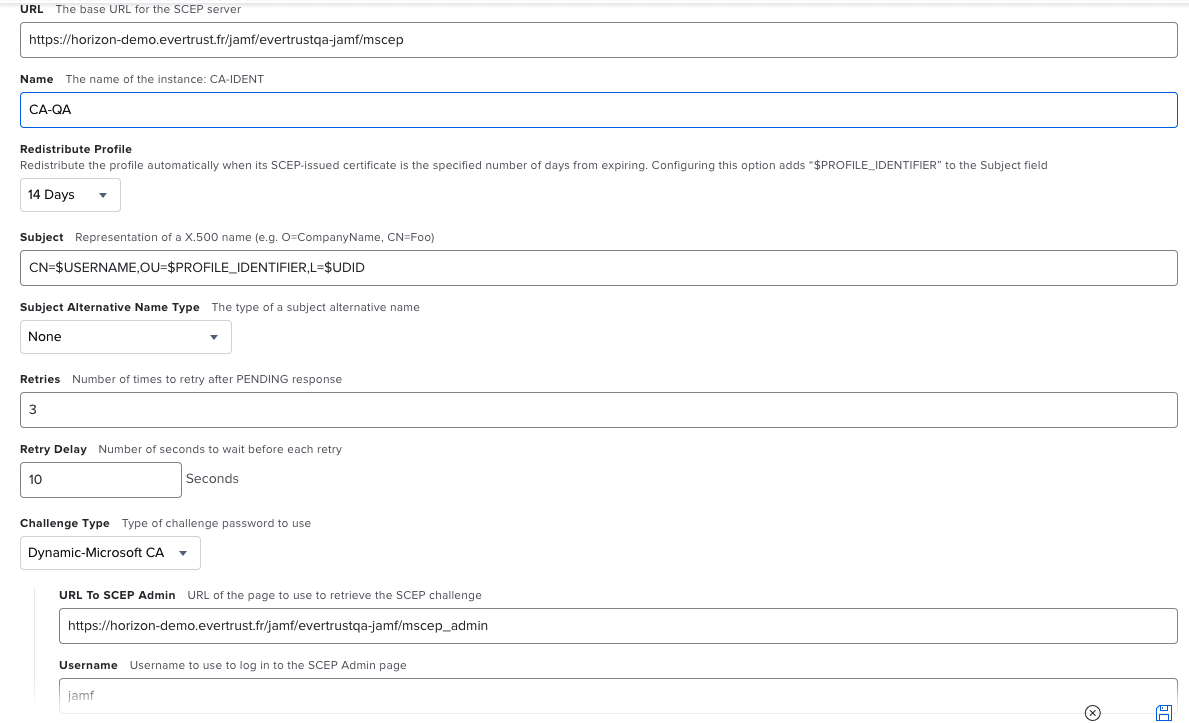Edit the mscep_admin challenge retrieval URL

tap(618, 626)
